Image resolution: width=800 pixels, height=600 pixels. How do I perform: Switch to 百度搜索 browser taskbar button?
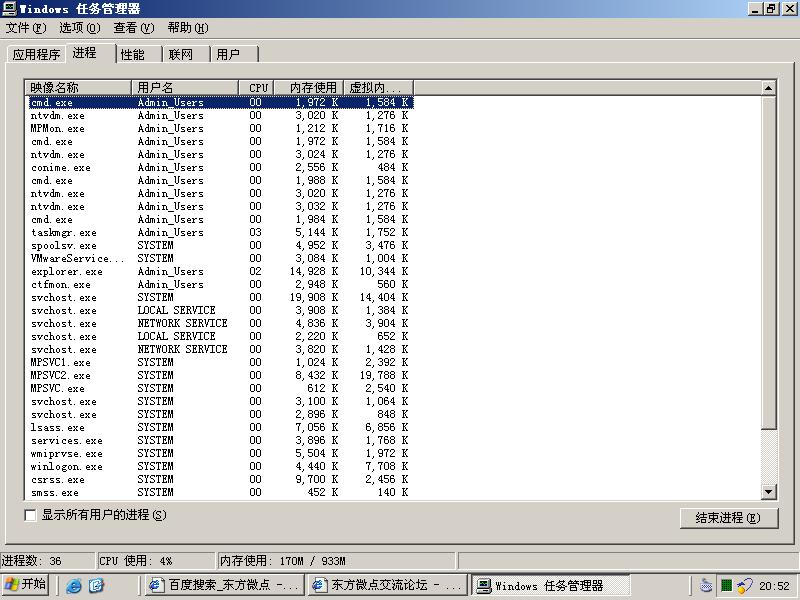[x=223, y=586]
